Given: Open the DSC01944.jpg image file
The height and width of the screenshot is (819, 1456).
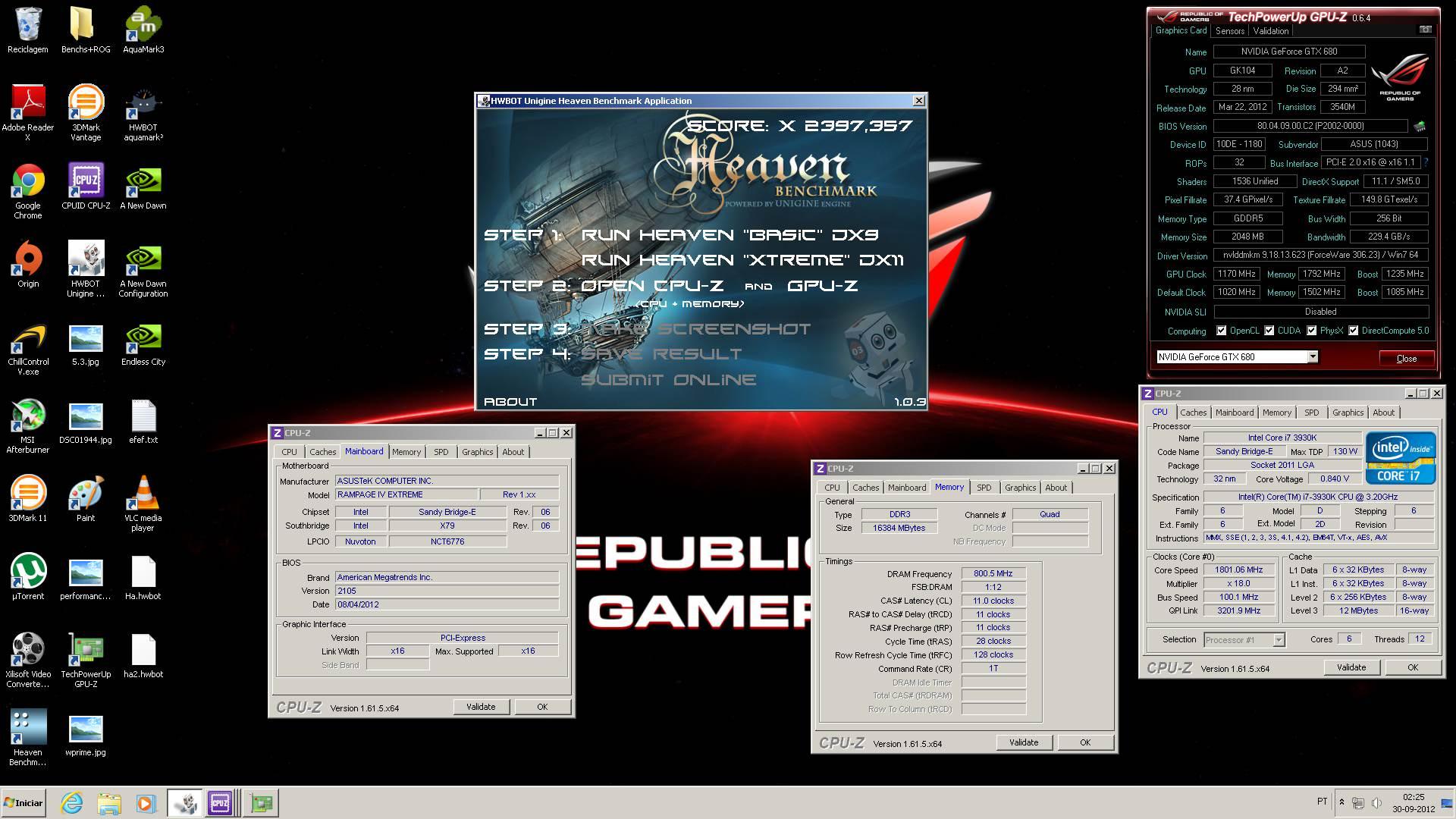Looking at the screenshot, I should [86, 421].
